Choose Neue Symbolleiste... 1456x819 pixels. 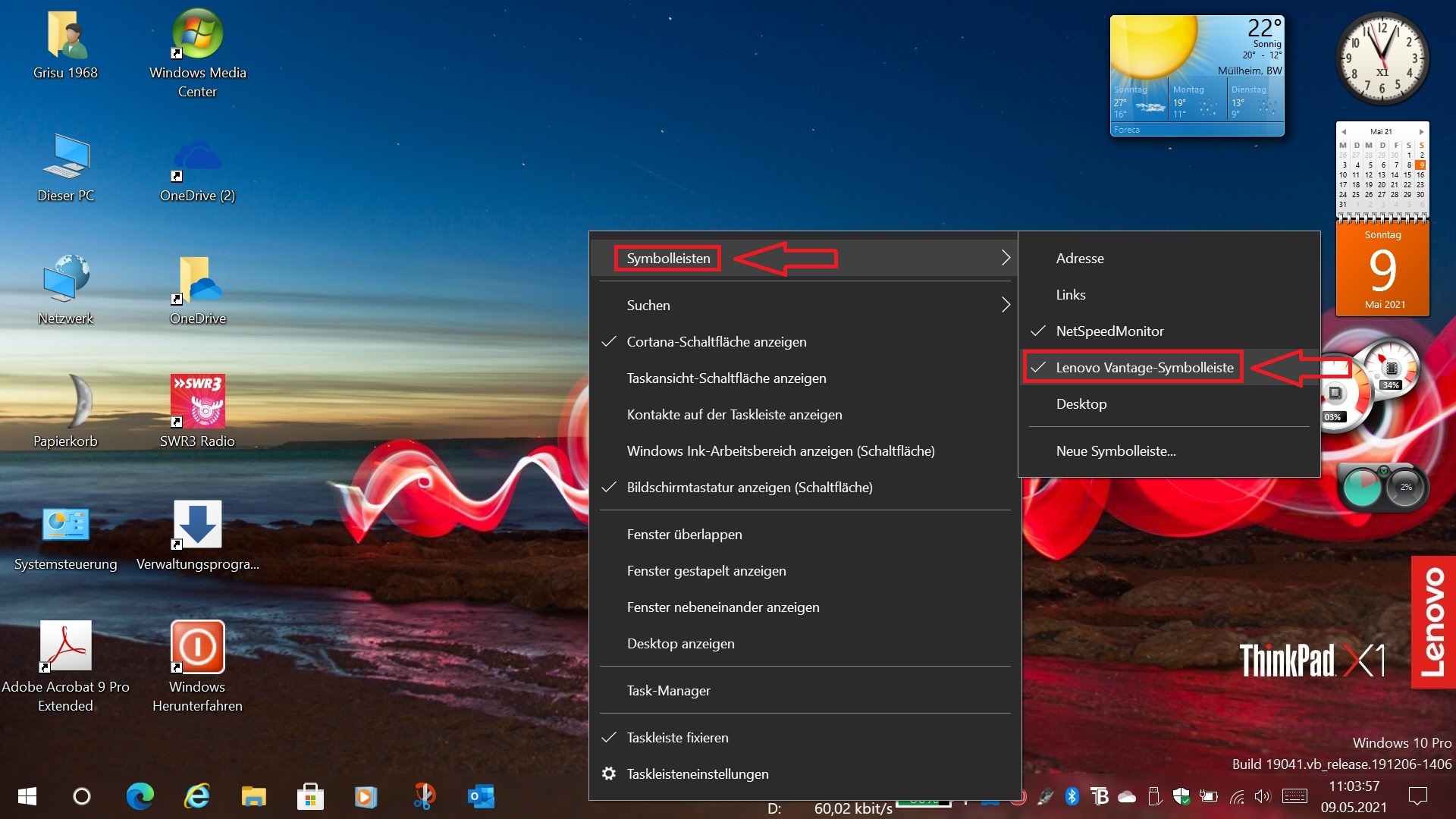tap(1169, 451)
